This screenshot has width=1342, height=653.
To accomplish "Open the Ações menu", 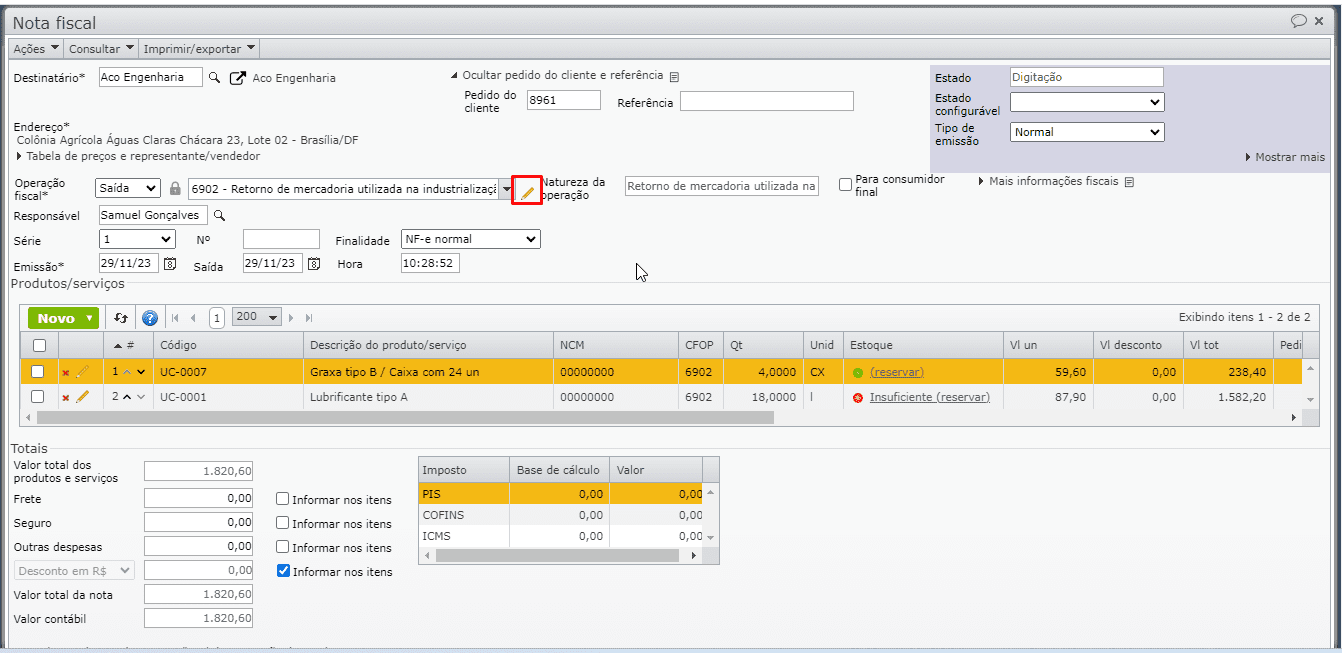I will click(x=37, y=48).
